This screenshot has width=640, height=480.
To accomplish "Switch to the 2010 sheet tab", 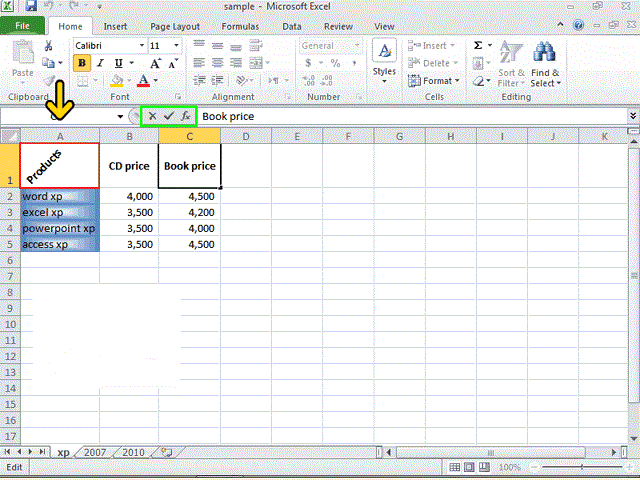I will (x=133, y=452).
